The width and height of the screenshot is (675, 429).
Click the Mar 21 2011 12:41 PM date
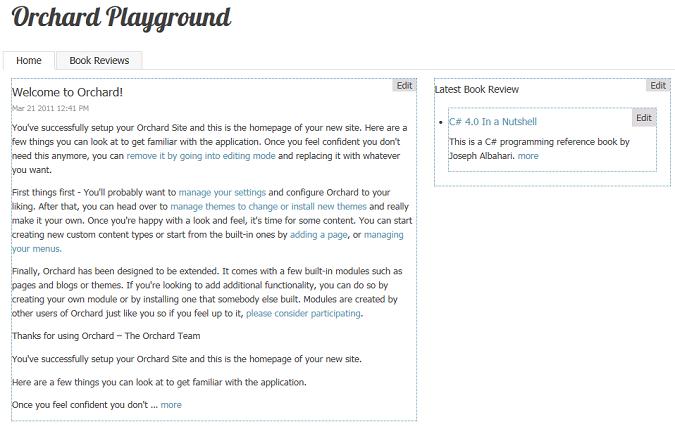tap(50, 108)
